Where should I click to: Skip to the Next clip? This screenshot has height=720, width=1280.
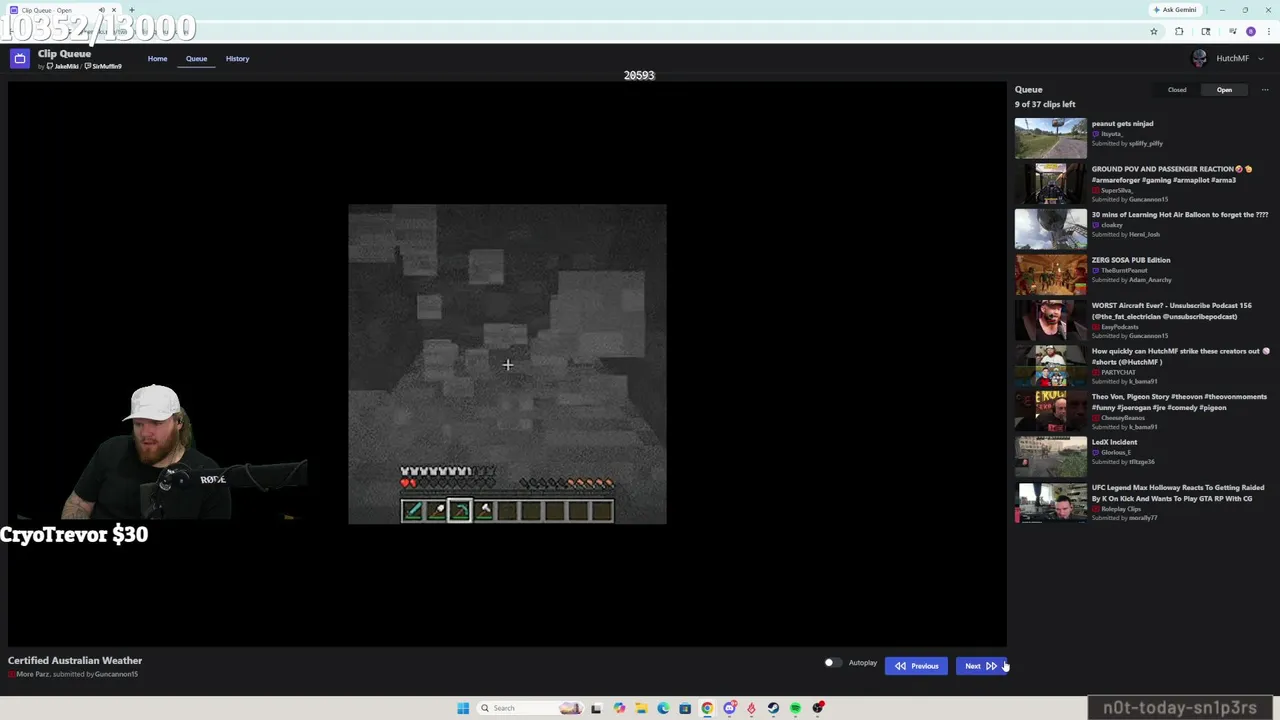click(x=980, y=666)
